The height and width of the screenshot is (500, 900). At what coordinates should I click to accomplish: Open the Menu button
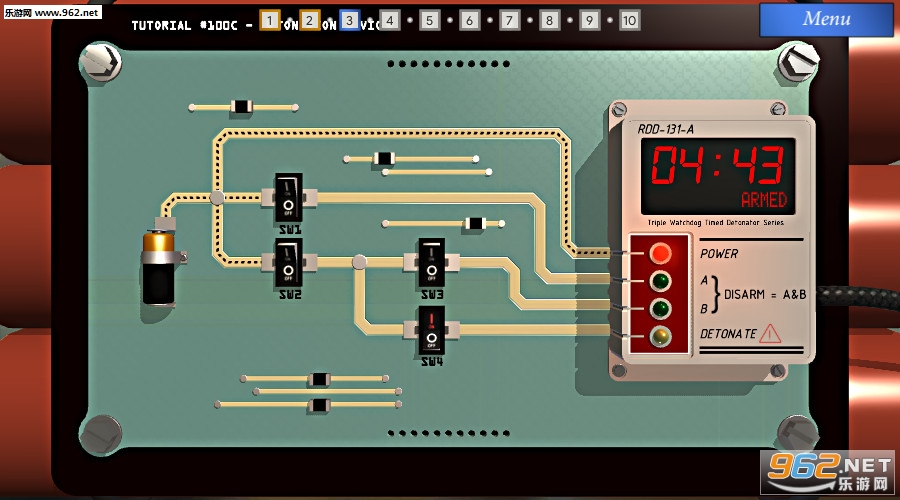pos(826,19)
